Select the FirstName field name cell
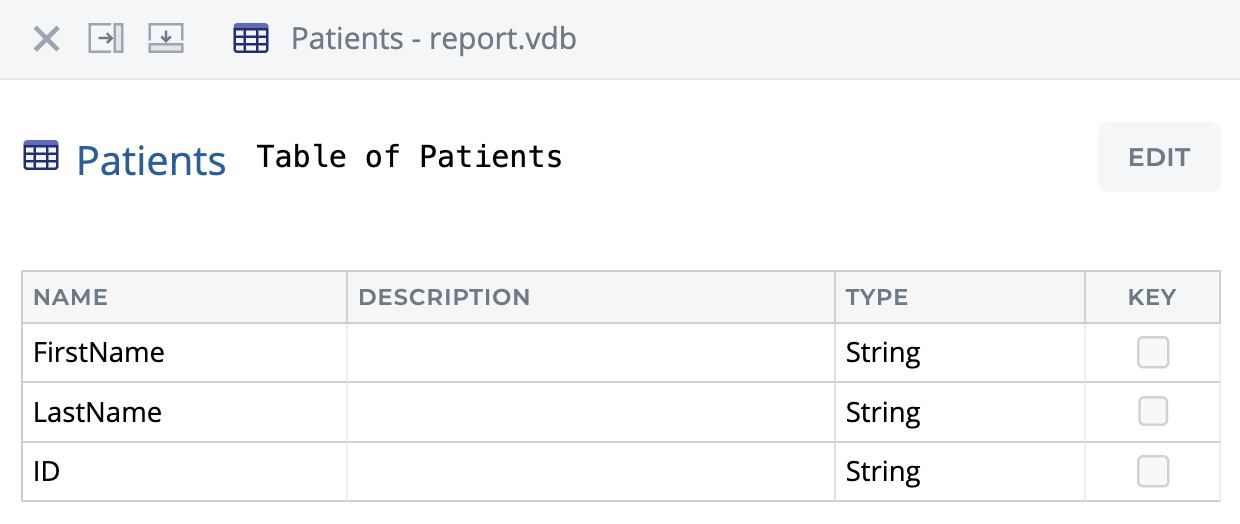 point(99,353)
